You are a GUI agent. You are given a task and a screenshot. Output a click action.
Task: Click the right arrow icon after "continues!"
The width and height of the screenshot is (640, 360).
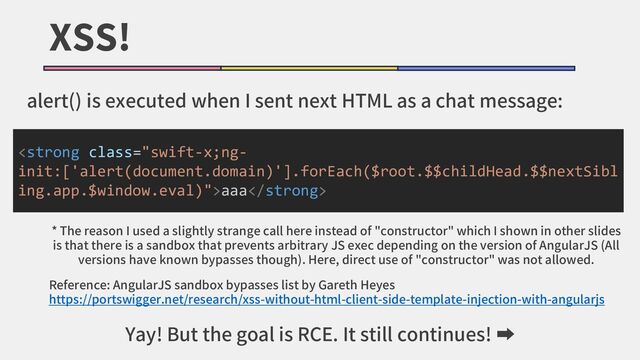click(505, 335)
